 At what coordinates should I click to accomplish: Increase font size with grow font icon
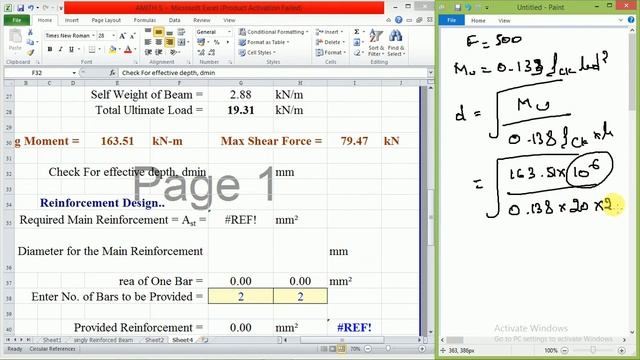coord(122,36)
